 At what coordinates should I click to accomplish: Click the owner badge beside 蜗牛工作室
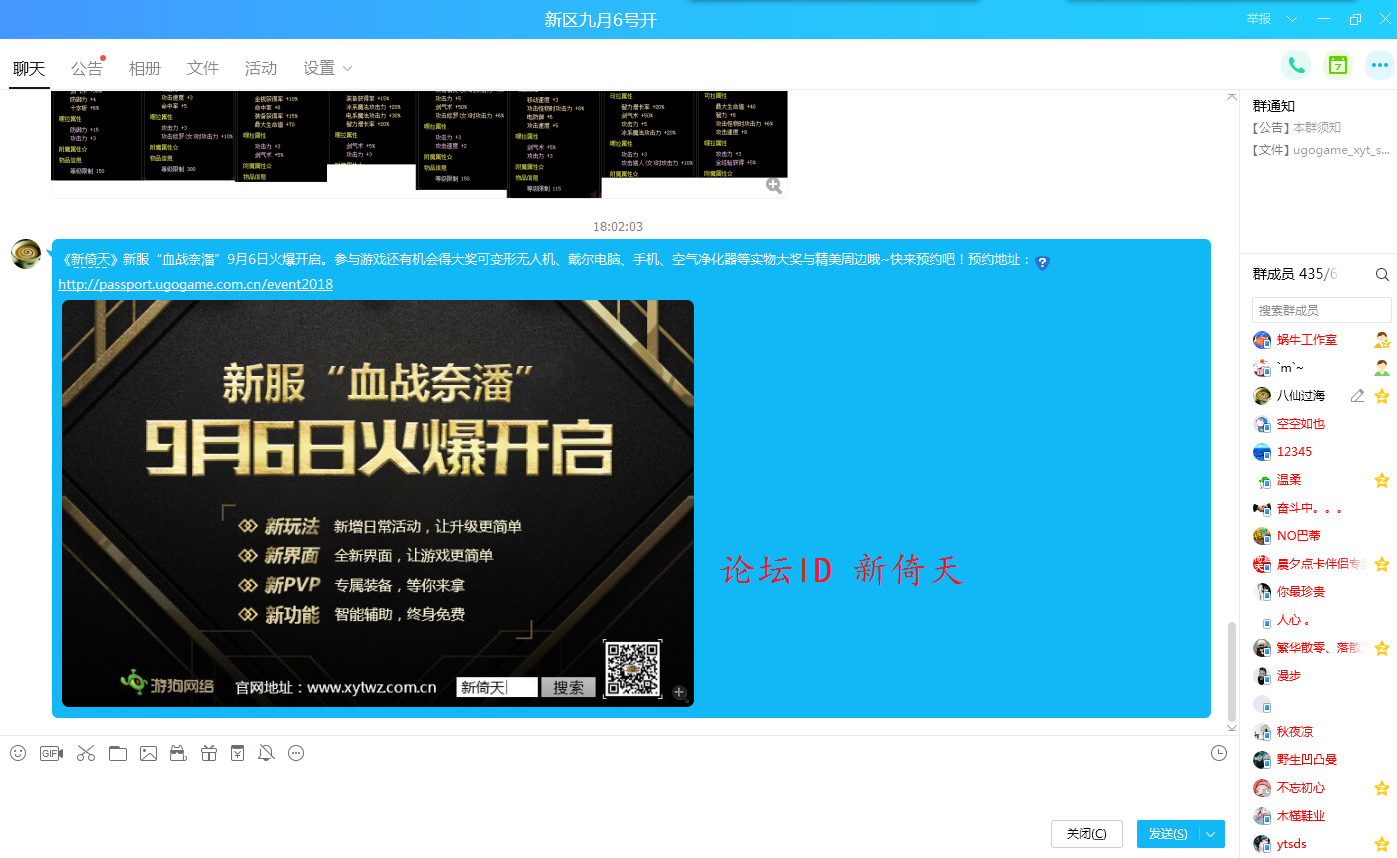[x=1382, y=340]
